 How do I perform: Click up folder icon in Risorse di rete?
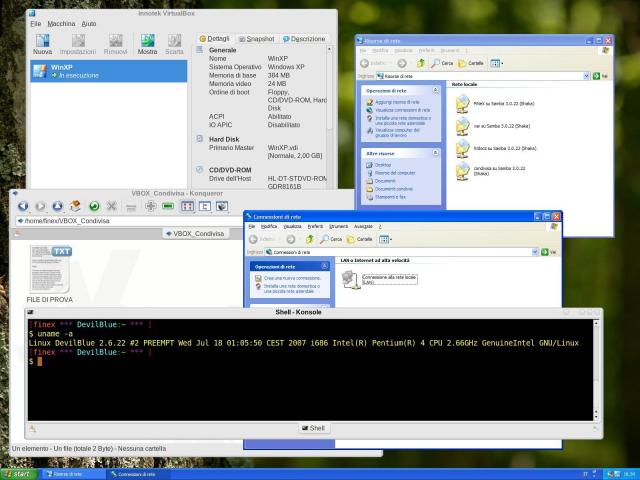(421, 63)
